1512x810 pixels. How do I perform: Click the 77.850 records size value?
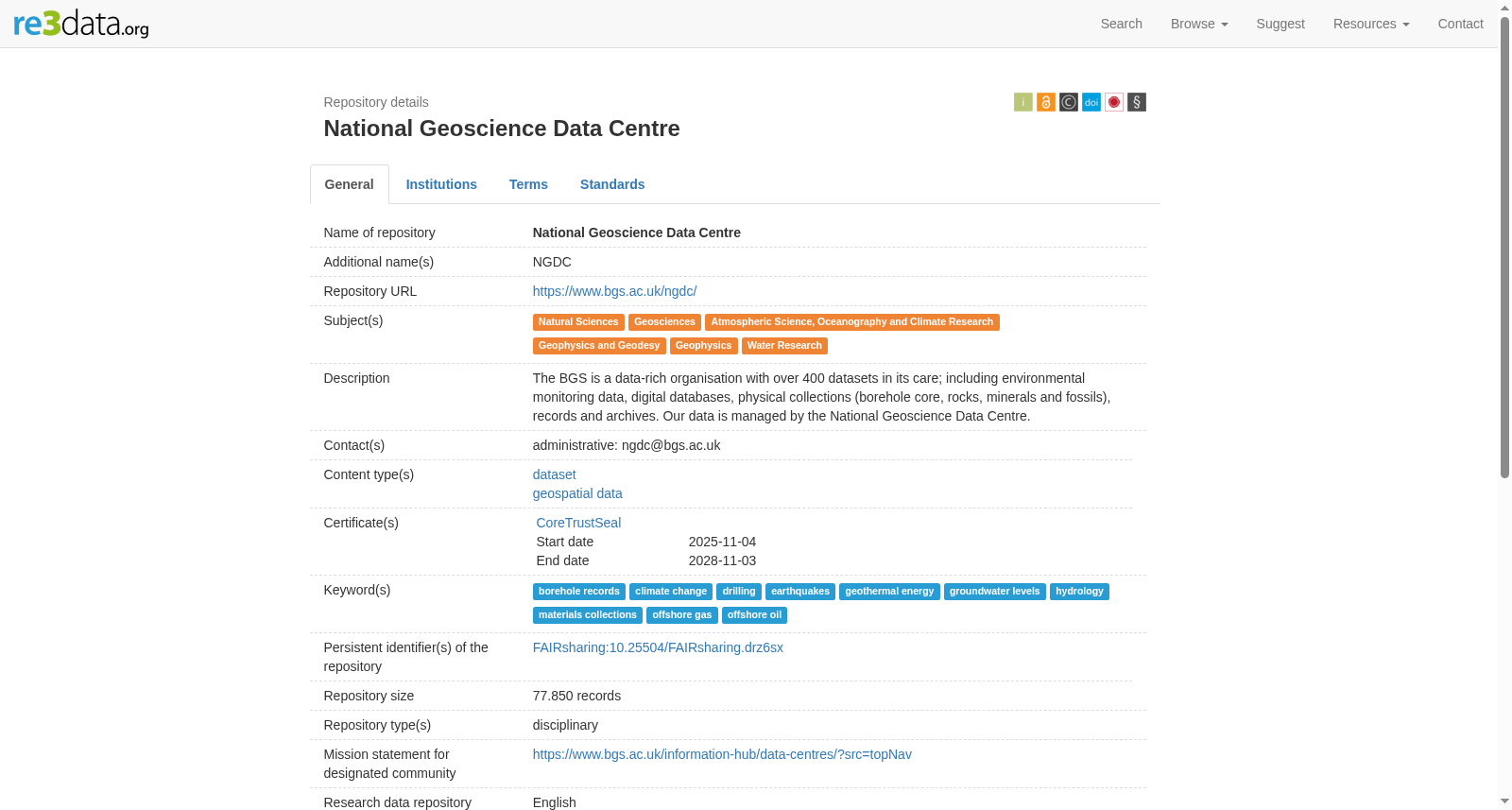pos(576,696)
